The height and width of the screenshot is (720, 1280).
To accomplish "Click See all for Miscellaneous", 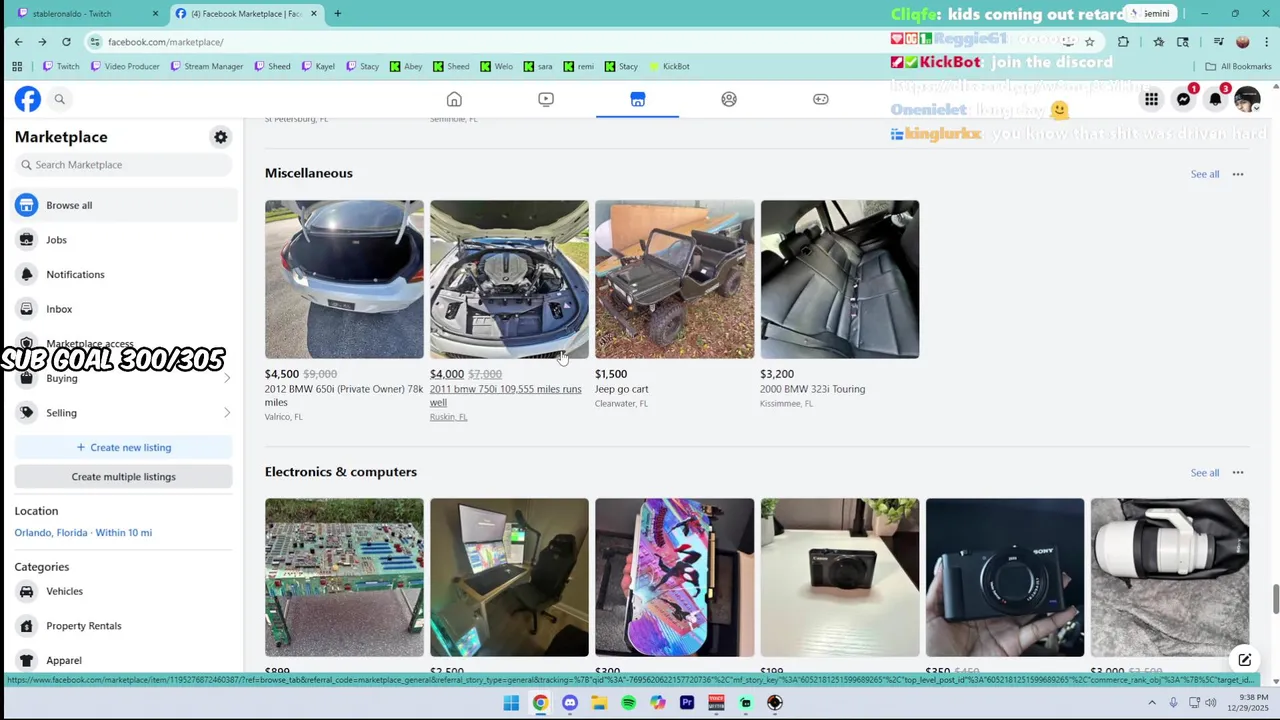I will 1204,174.
